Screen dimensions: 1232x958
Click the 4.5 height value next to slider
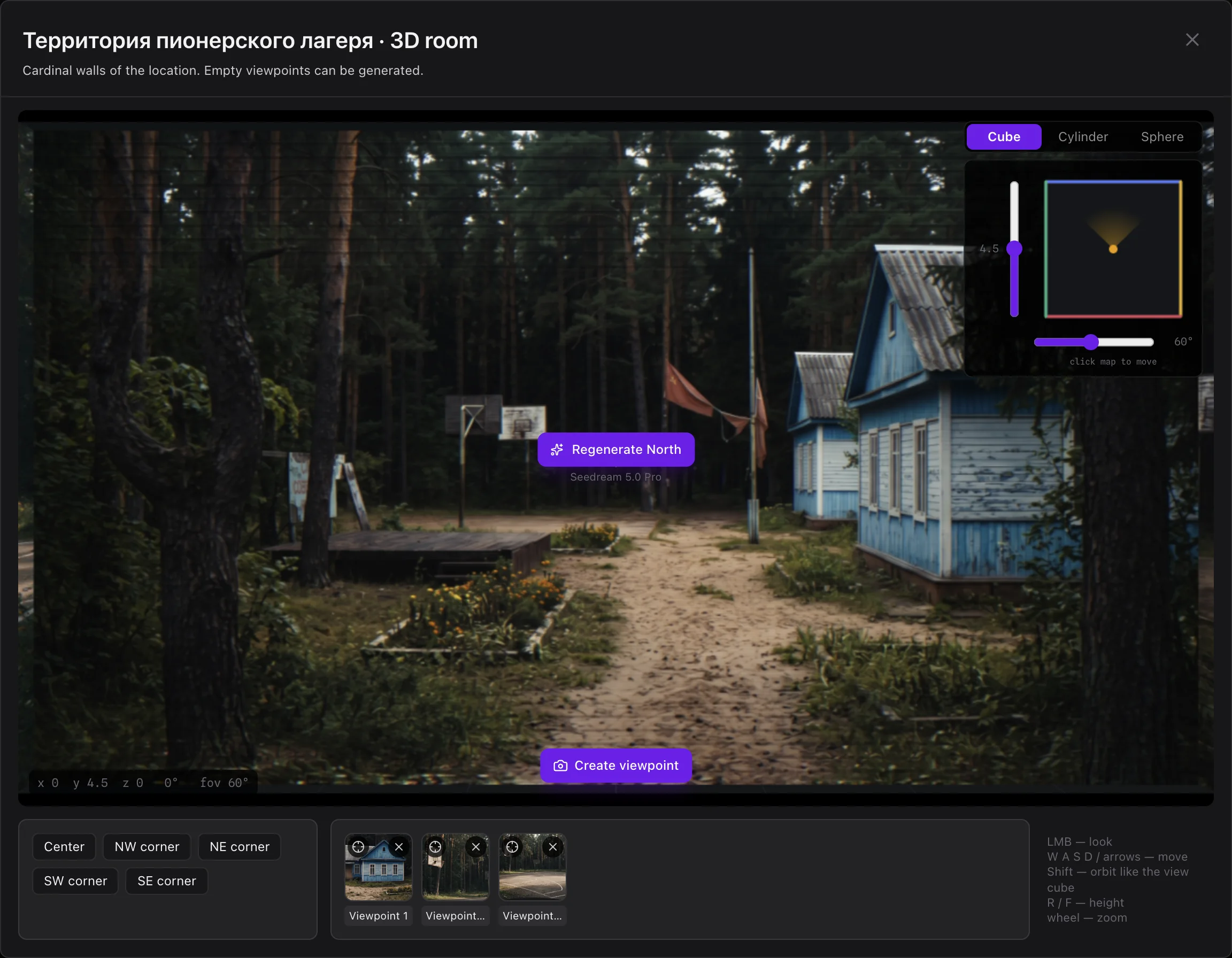(x=989, y=249)
